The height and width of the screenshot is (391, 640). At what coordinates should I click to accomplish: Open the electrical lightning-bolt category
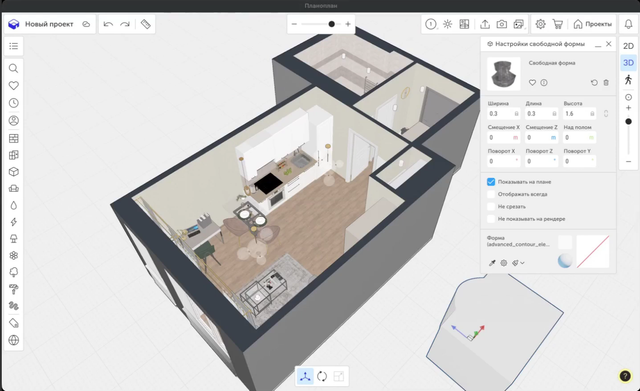click(13, 222)
